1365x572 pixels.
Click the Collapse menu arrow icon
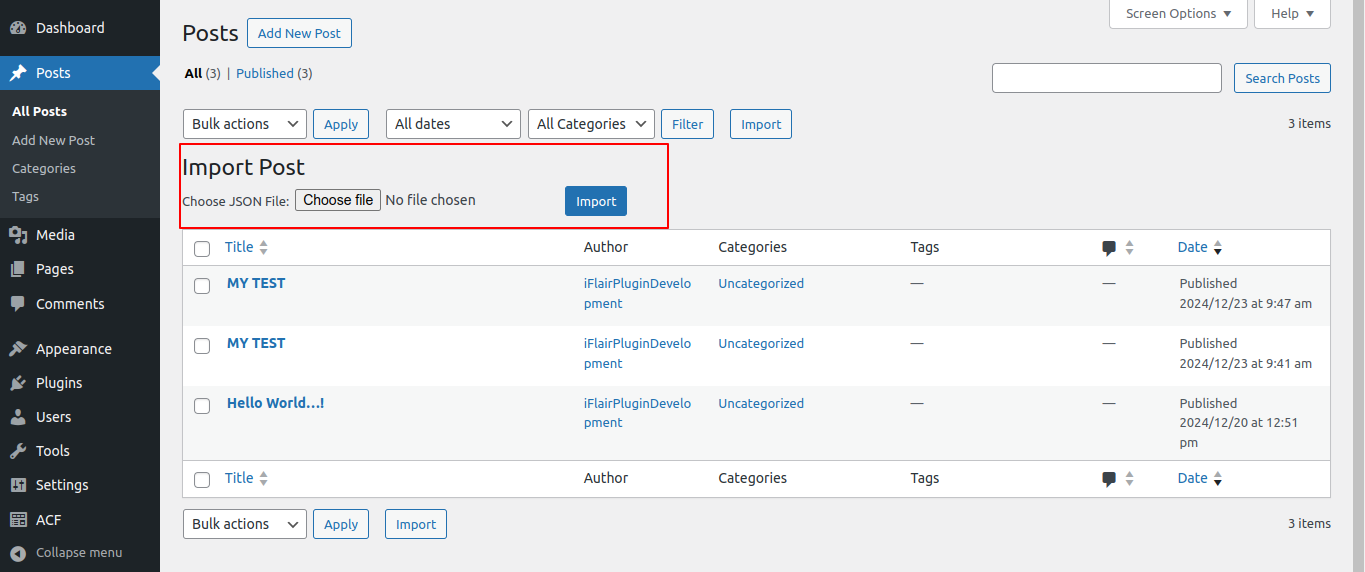coord(18,552)
